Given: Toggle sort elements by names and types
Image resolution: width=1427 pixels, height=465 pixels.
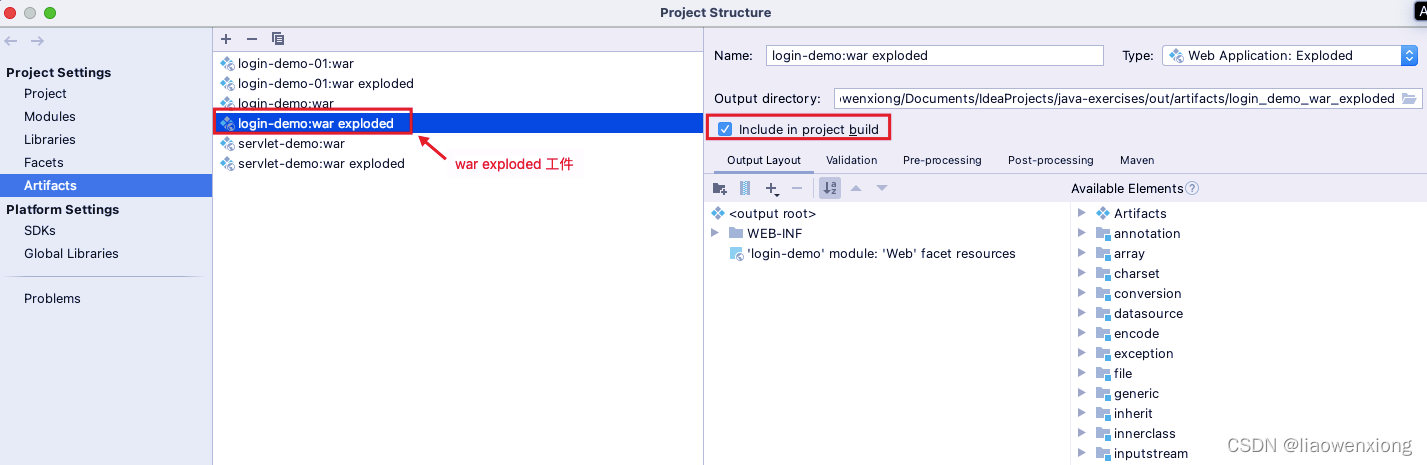Looking at the screenshot, I should point(830,188).
